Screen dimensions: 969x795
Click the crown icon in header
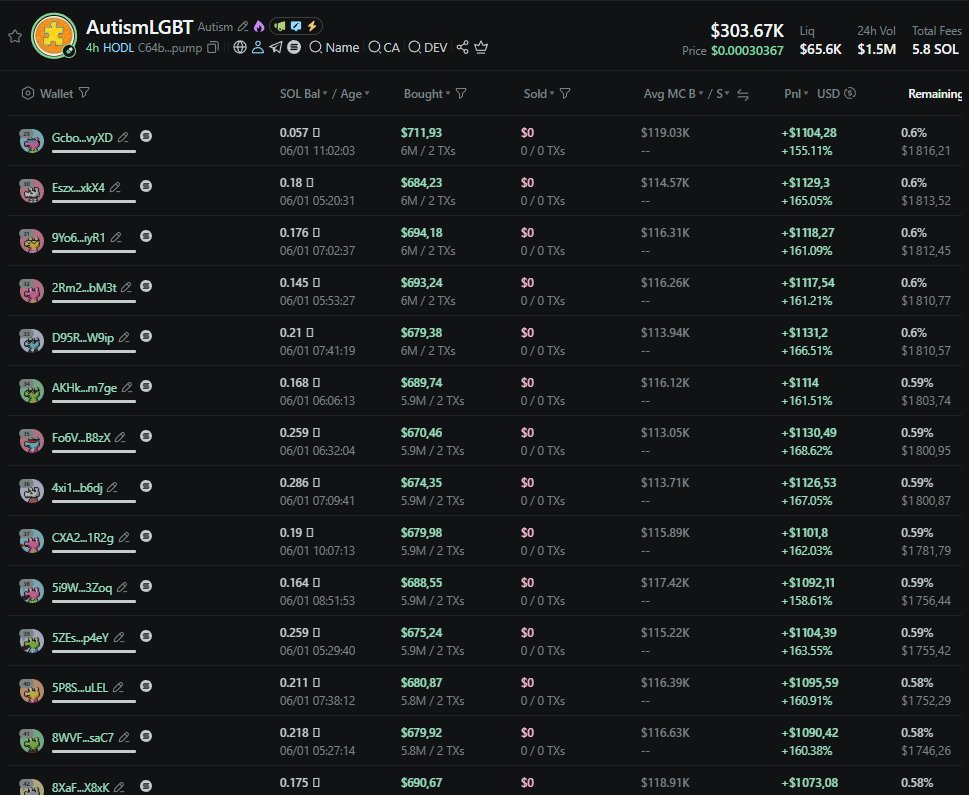481,47
